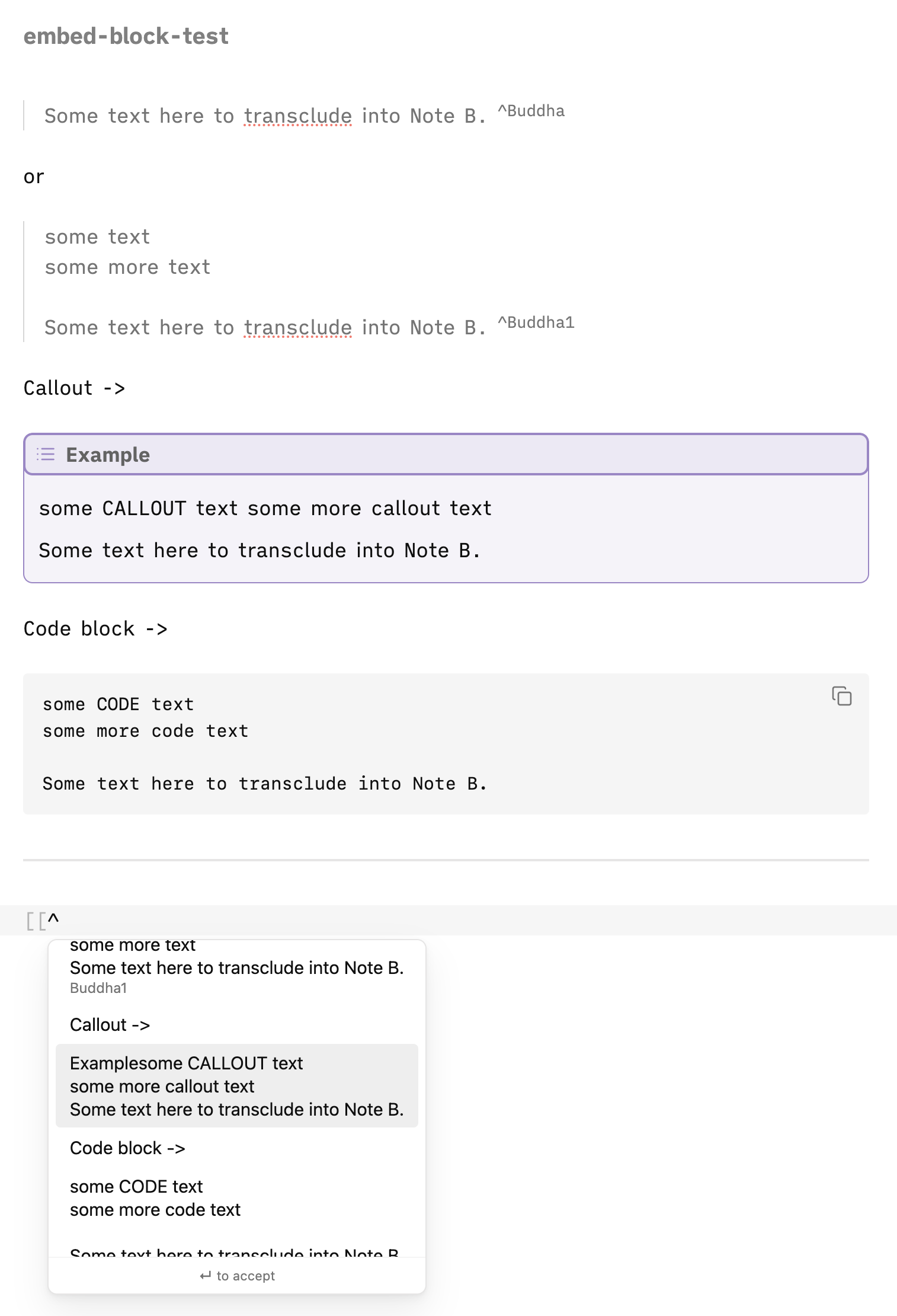Copy the code block contents
The image size is (897, 1316).
(841, 696)
